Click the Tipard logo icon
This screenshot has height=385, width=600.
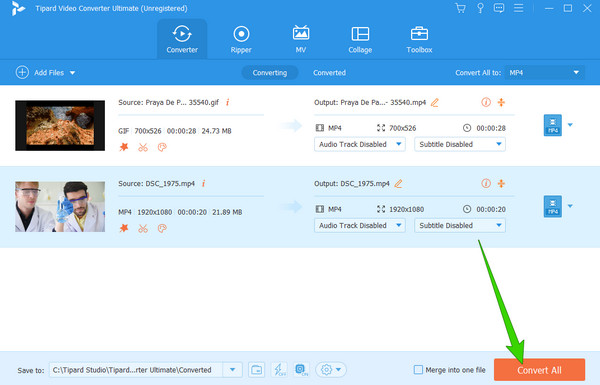(x=18, y=8)
